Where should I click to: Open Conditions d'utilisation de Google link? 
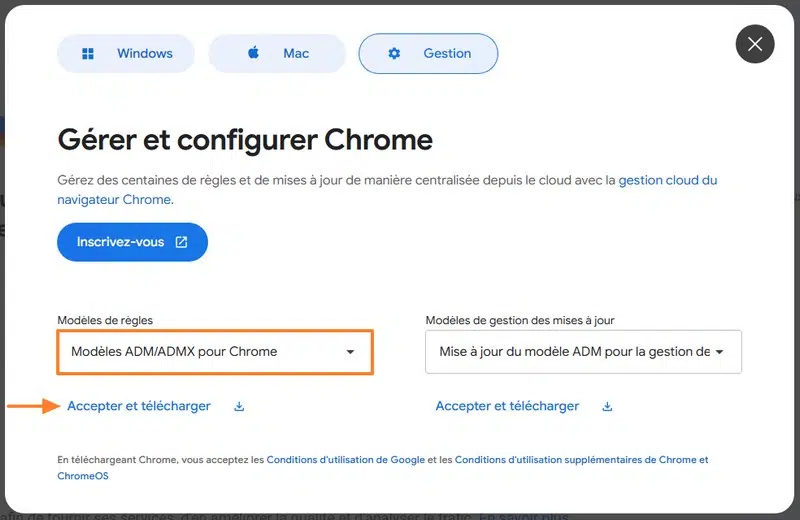point(345,460)
